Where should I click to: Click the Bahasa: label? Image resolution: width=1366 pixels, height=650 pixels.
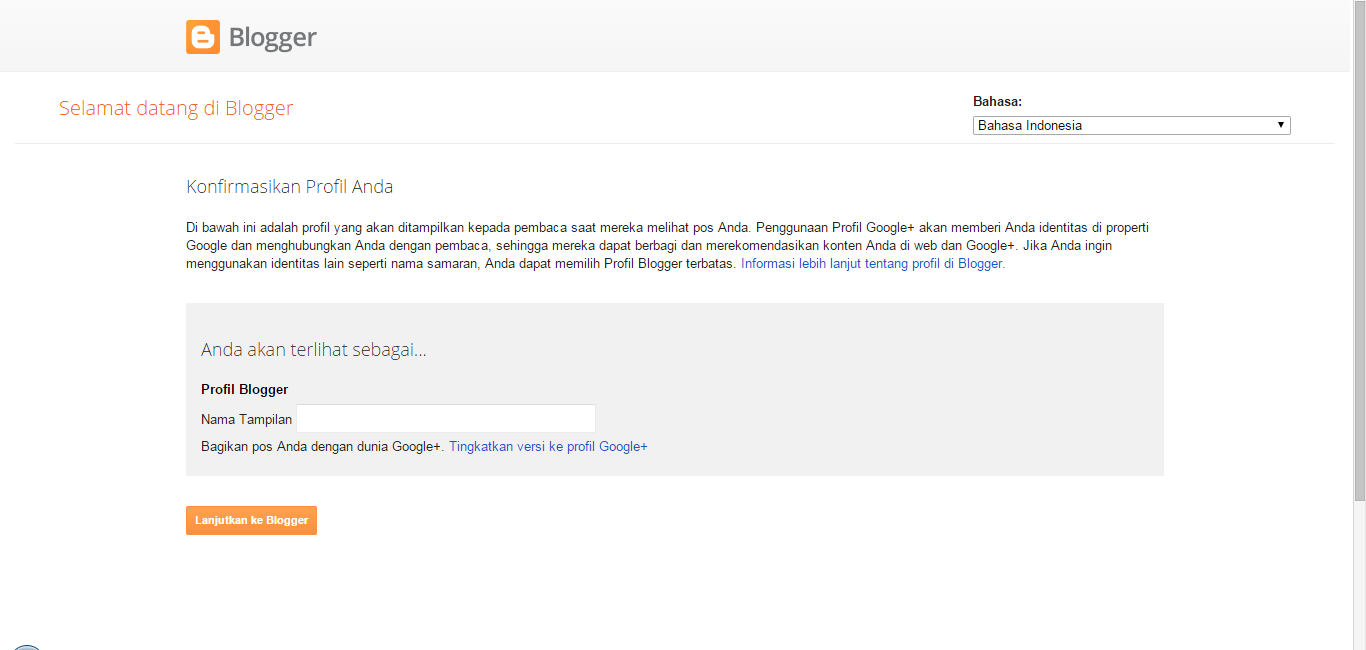998,101
